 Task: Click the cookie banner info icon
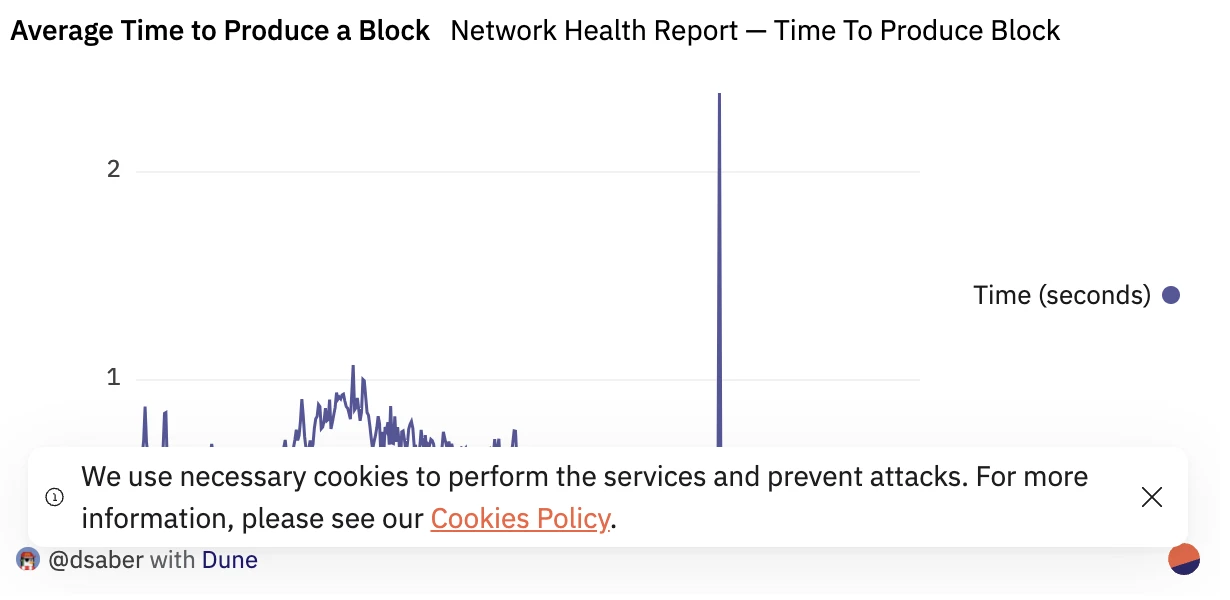[x=56, y=497]
